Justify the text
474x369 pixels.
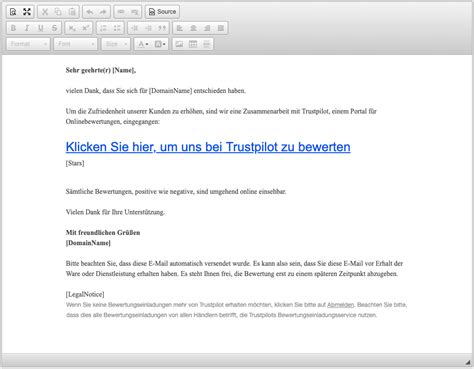coord(221,28)
